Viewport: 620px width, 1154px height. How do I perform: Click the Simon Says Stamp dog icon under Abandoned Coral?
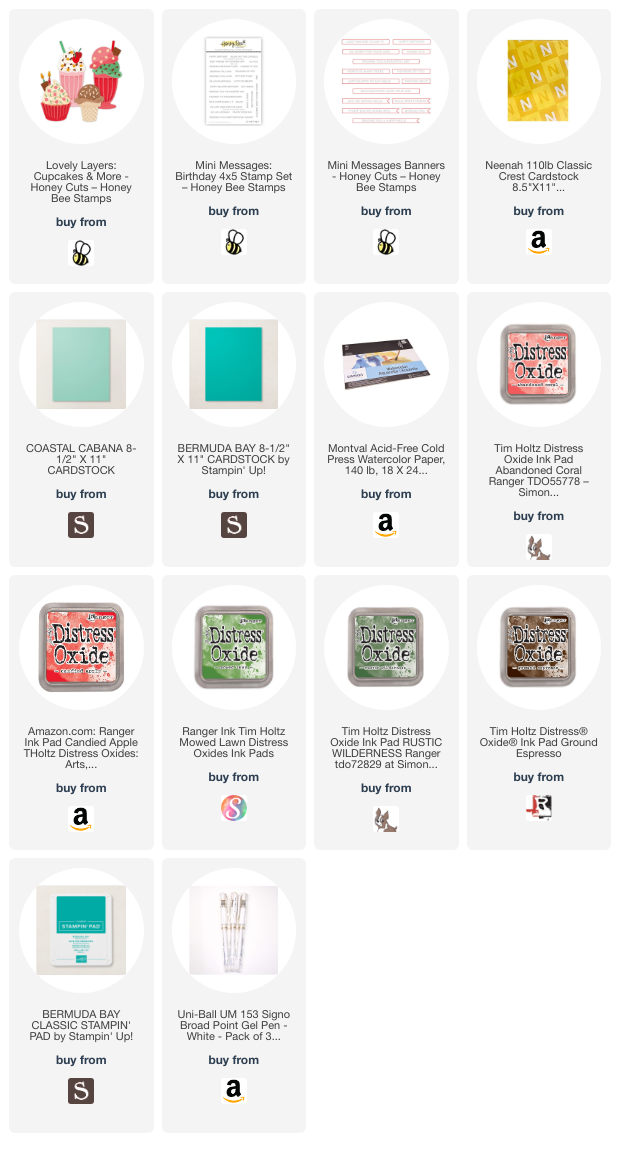[538, 547]
